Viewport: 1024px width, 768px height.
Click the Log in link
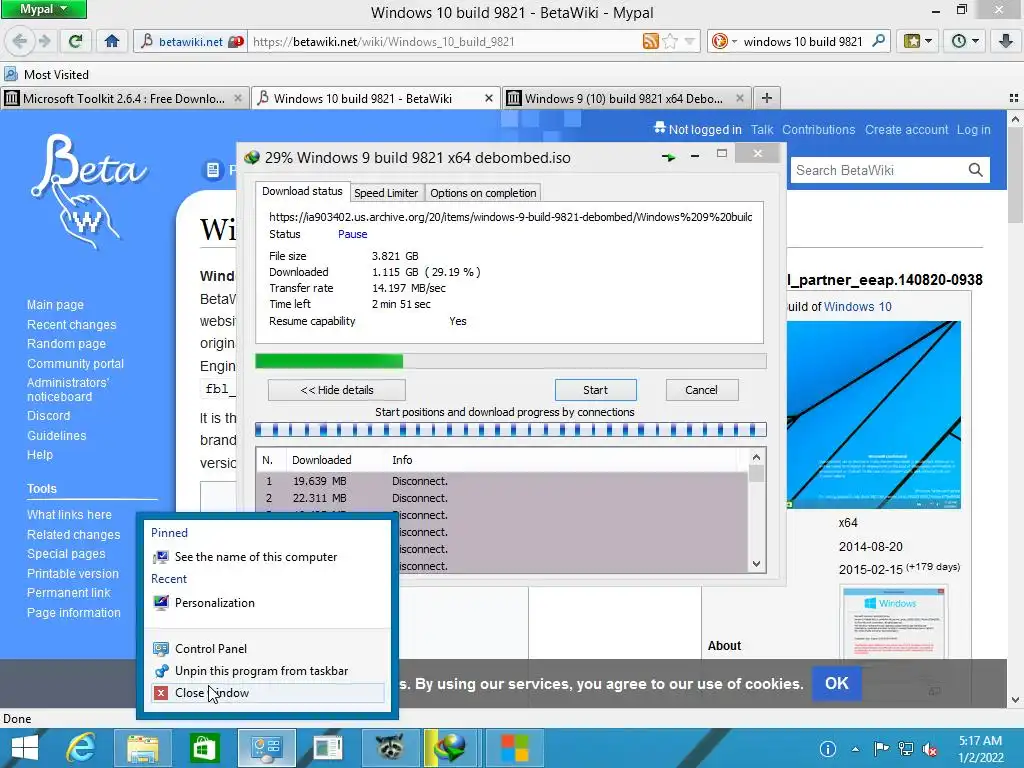[x=974, y=129]
